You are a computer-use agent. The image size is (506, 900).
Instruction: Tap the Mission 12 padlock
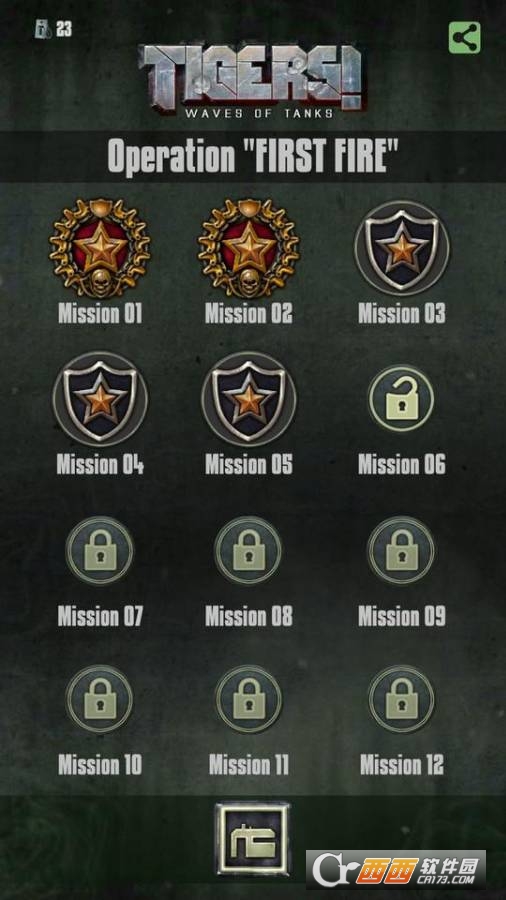(401, 699)
